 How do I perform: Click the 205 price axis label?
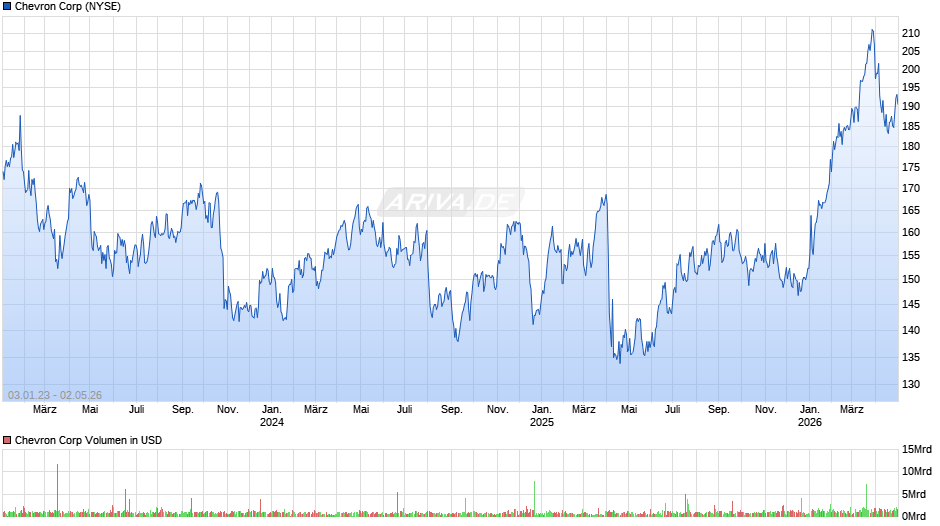click(911, 51)
